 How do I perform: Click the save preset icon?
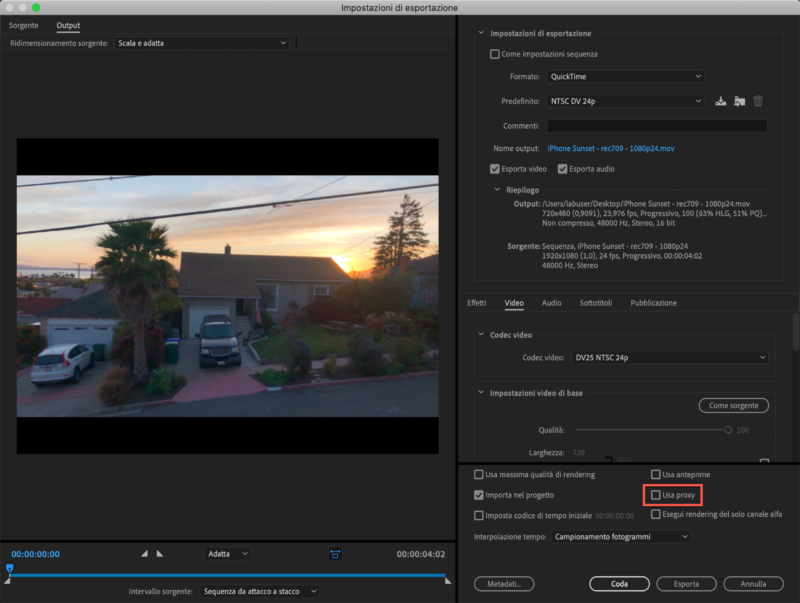[721, 100]
